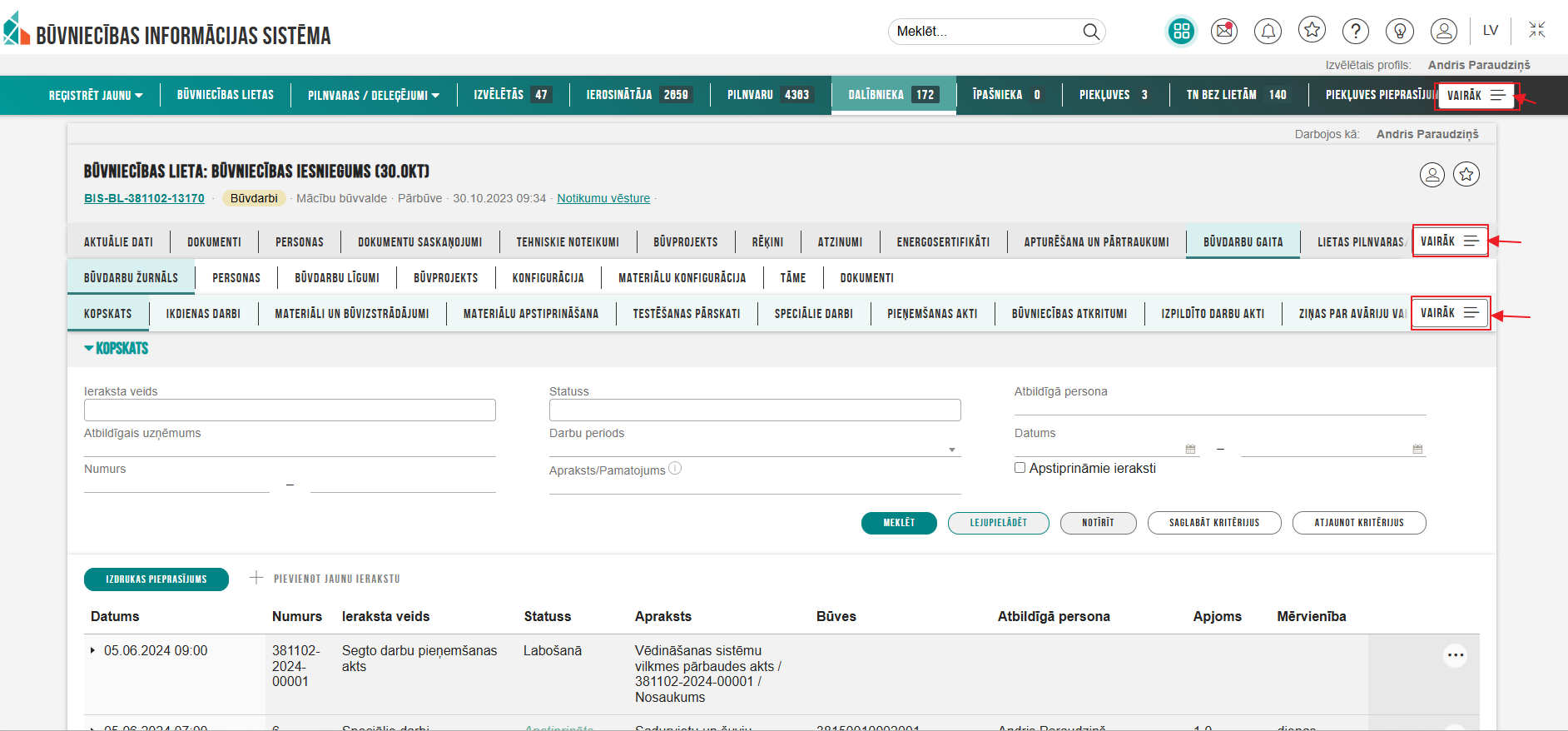This screenshot has width=1568, height=731.
Task: Open case link BIS-BL-381102-13170
Action: click(x=144, y=198)
